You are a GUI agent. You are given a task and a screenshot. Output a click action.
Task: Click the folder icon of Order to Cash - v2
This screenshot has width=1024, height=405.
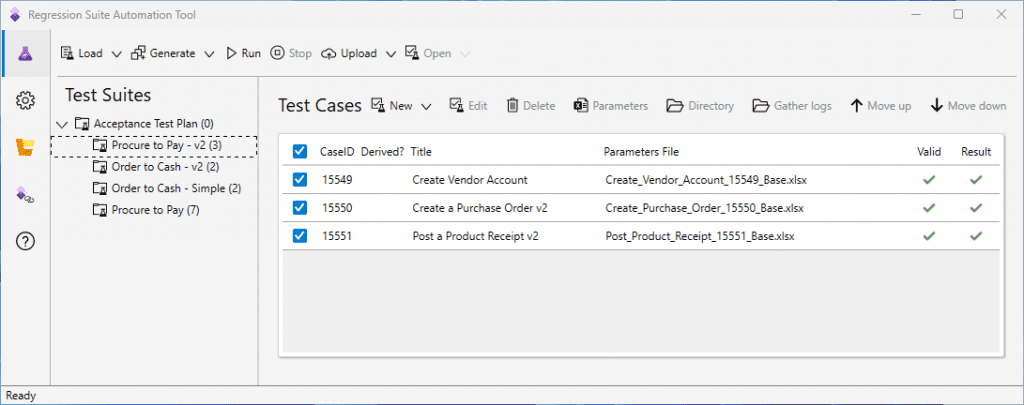pyautogui.click(x=100, y=167)
